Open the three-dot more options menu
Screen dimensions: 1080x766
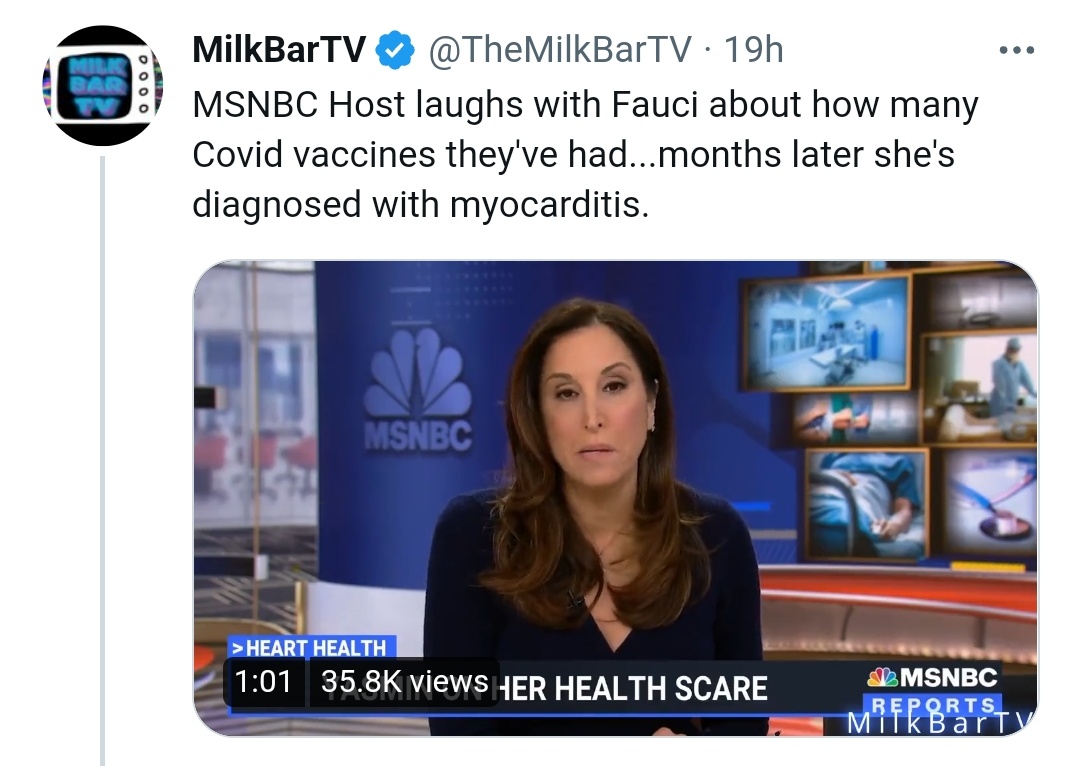click(1017, 50)
